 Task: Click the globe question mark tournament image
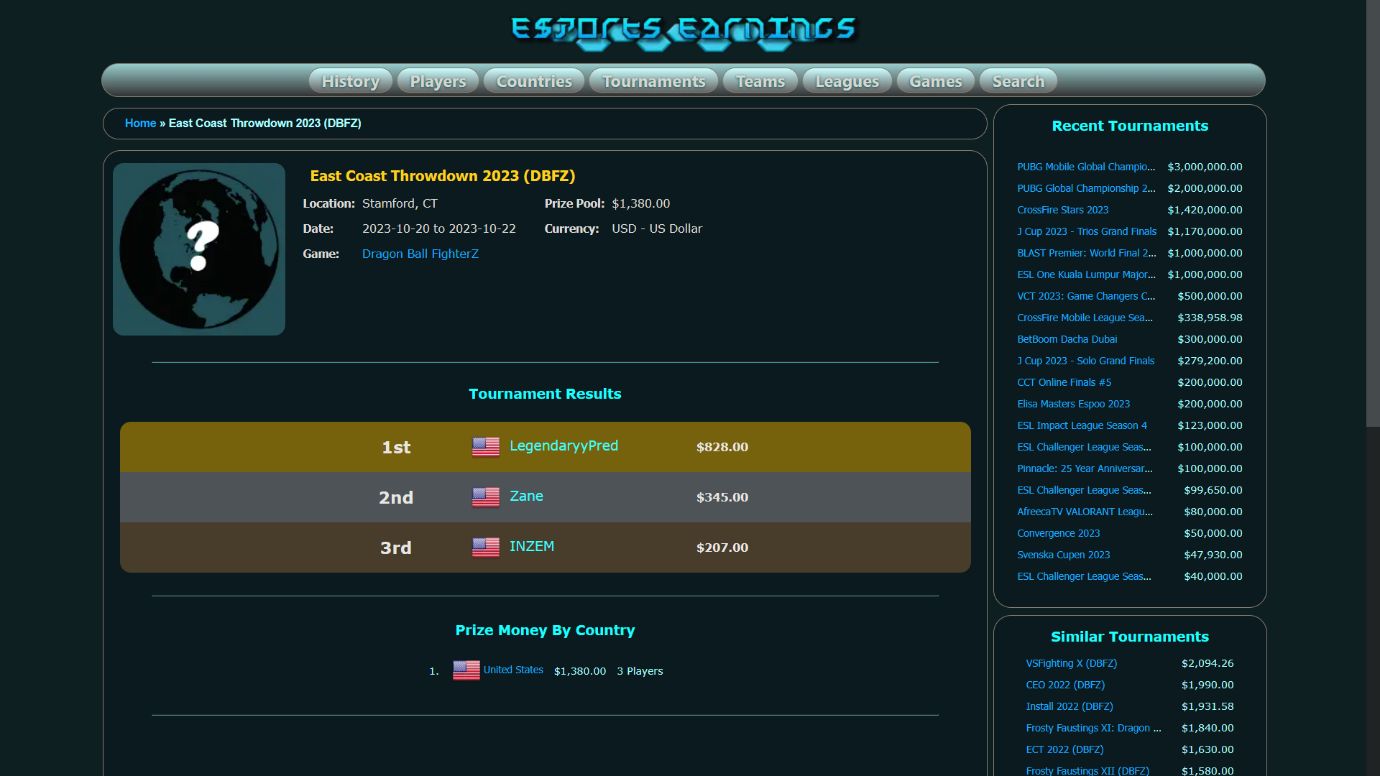point(199,249)
